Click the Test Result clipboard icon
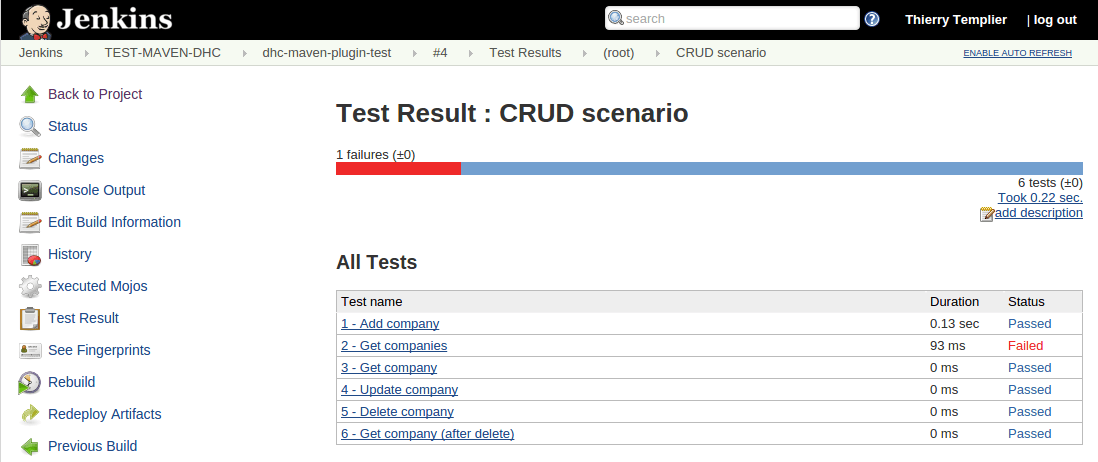 [x=30, y=318]
